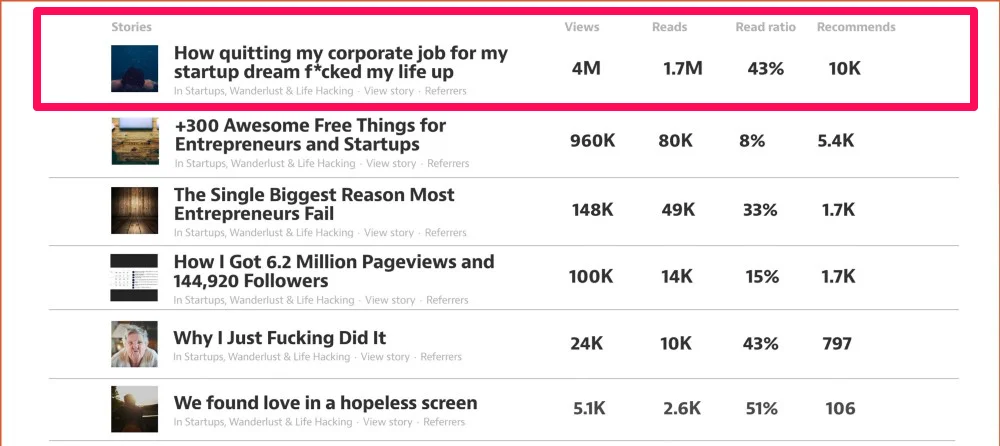Open 'The Single Biggest Reason' story title

point(314,204)
